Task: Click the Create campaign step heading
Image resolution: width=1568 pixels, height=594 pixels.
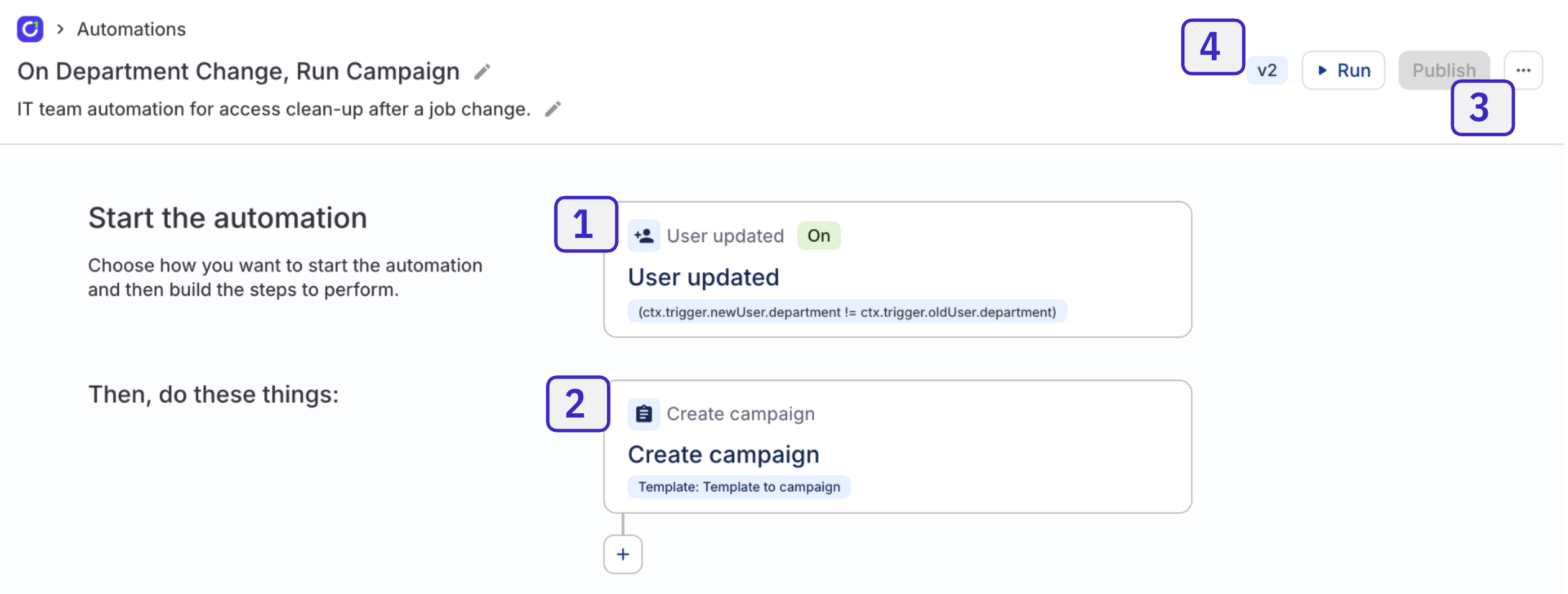Action: [x=723, y=455]
